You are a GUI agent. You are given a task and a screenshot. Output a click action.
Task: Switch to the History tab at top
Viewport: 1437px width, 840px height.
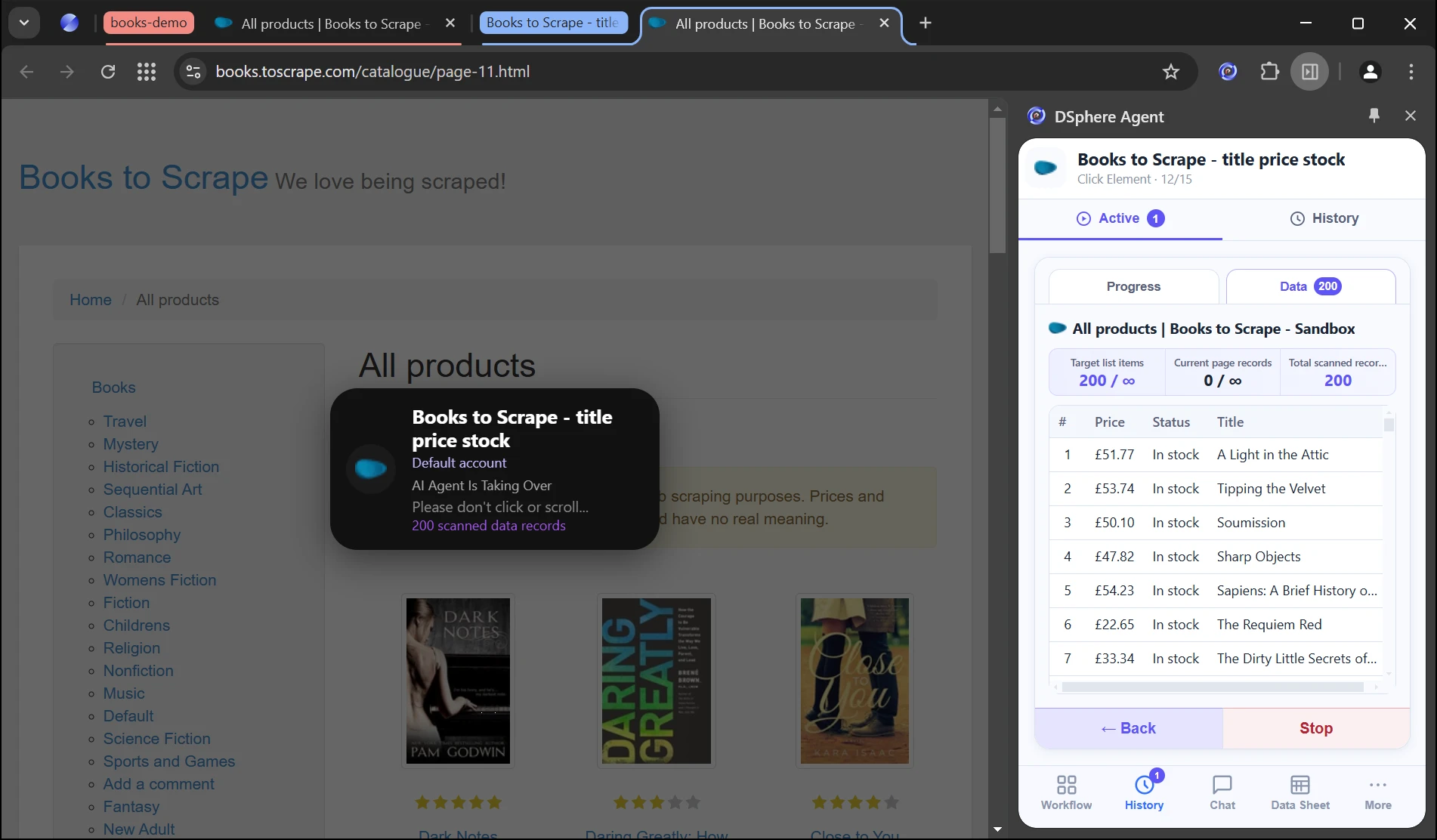point(1324,218)
